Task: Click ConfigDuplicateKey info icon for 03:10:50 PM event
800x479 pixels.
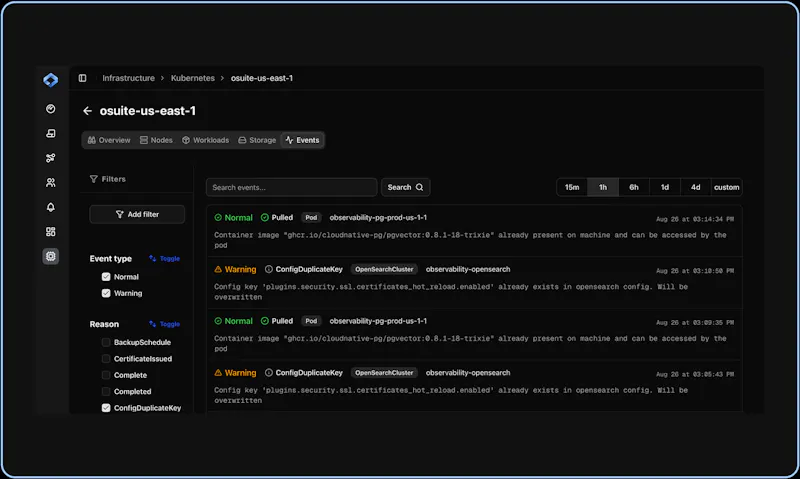Action: (268, 269)
